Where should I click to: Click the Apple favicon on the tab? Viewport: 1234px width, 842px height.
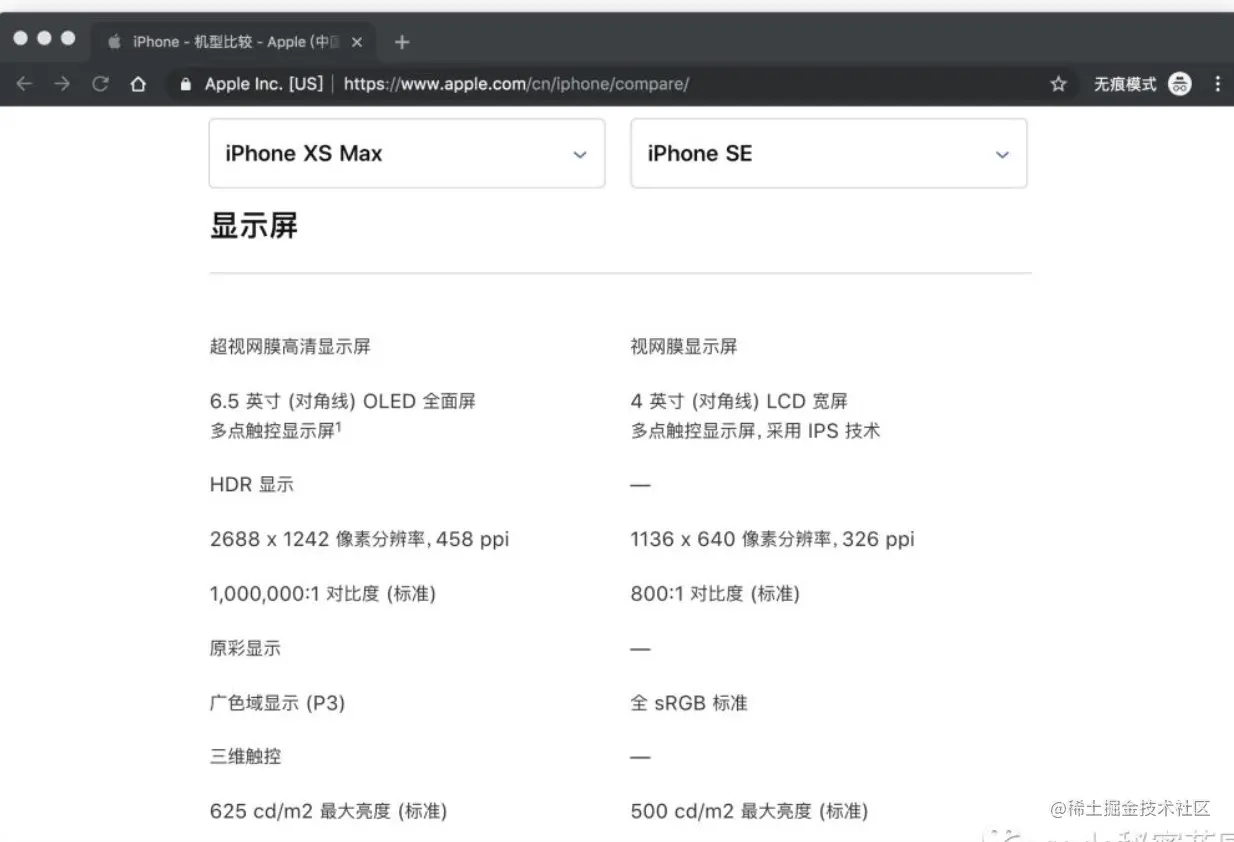(114, 42)
